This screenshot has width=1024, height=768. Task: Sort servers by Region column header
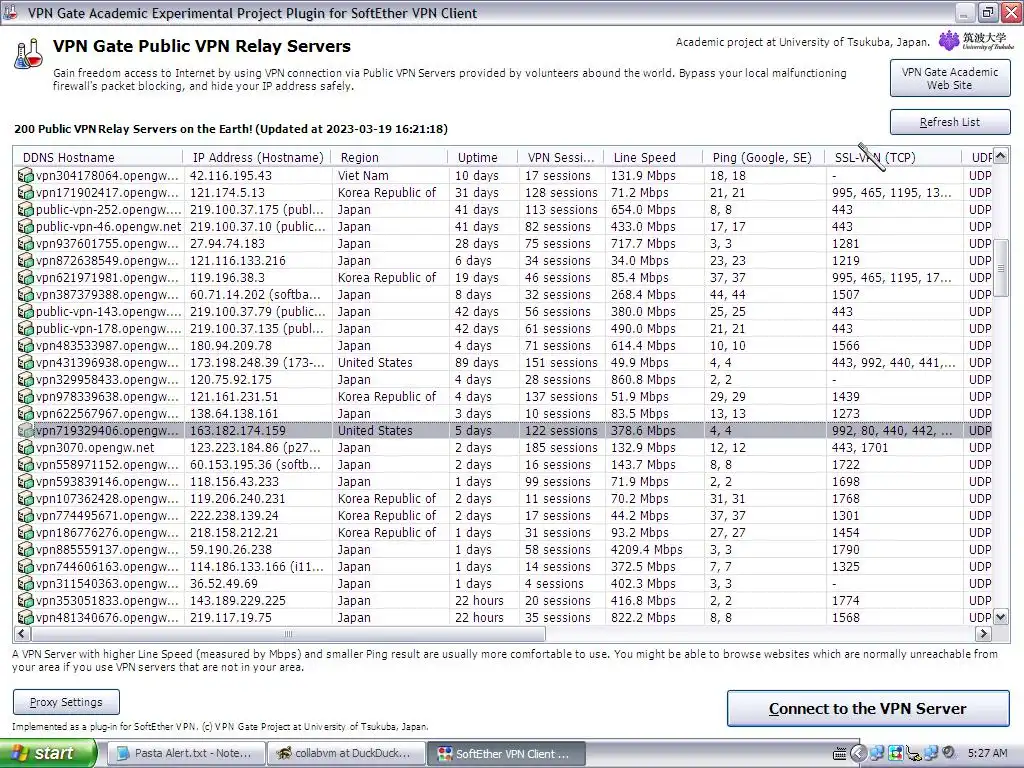[389, 157]
